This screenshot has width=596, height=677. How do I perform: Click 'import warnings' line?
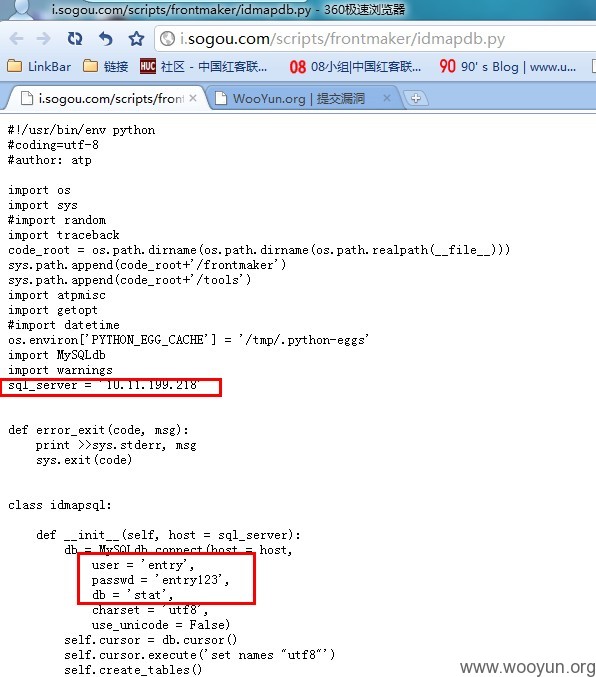60,370
